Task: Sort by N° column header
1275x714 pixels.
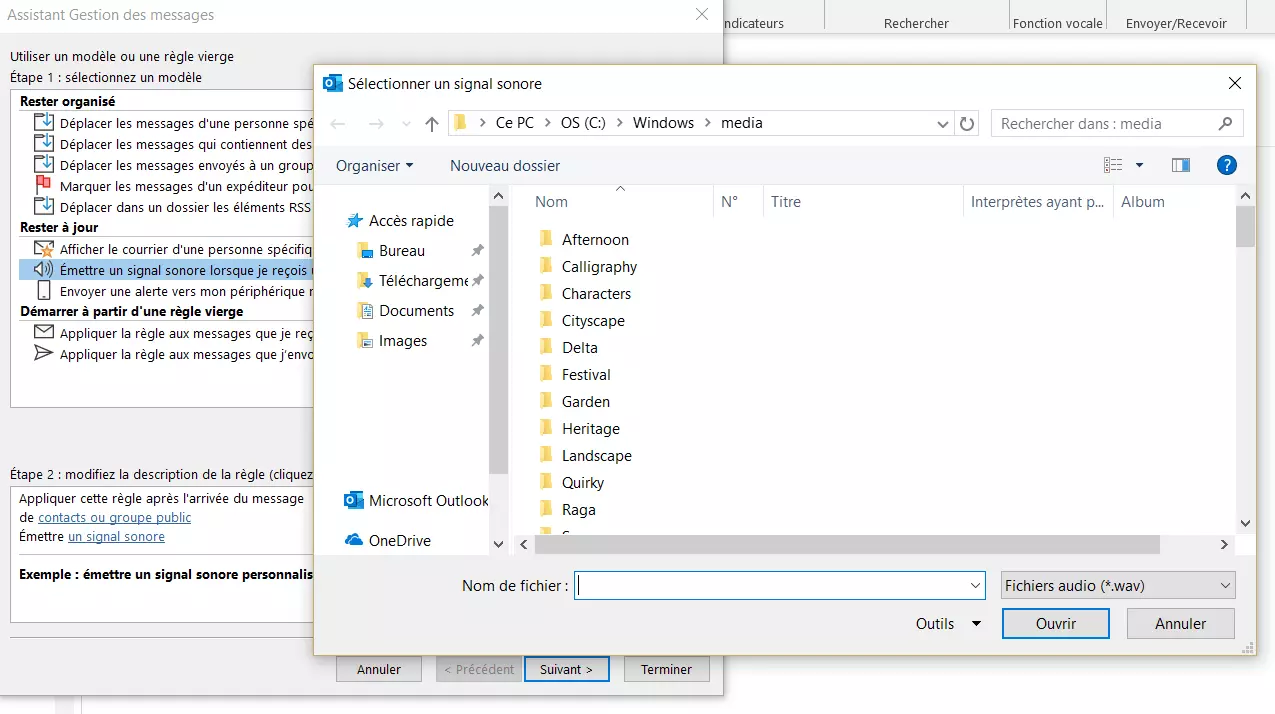Action: coord(738,201)
